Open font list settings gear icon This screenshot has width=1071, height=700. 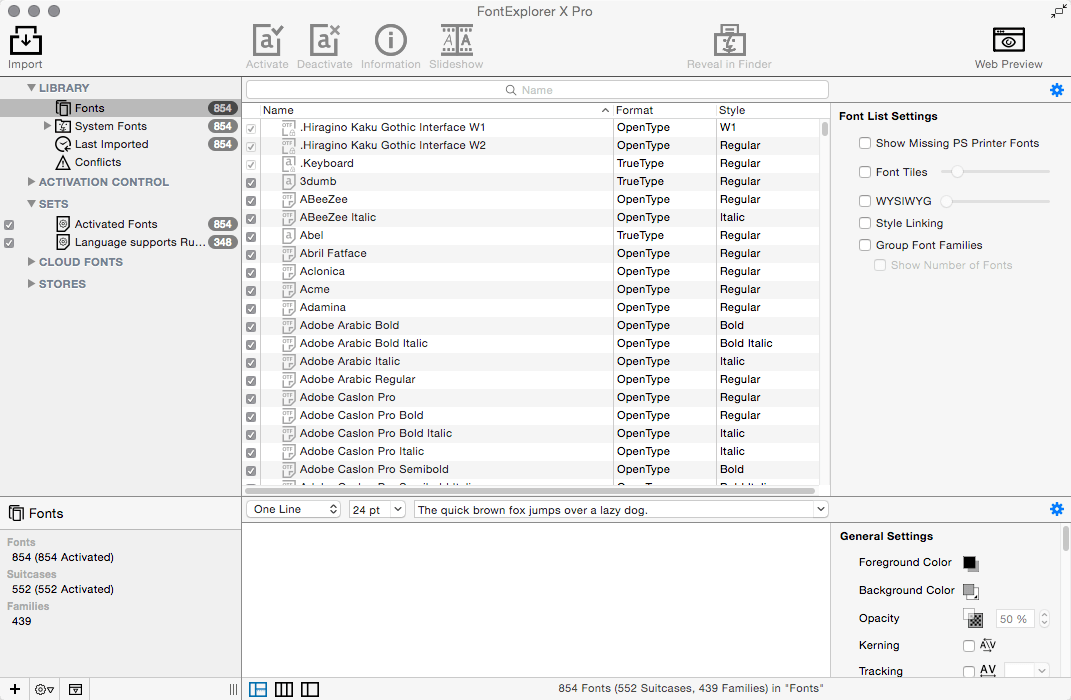[x=1057, y=90]
